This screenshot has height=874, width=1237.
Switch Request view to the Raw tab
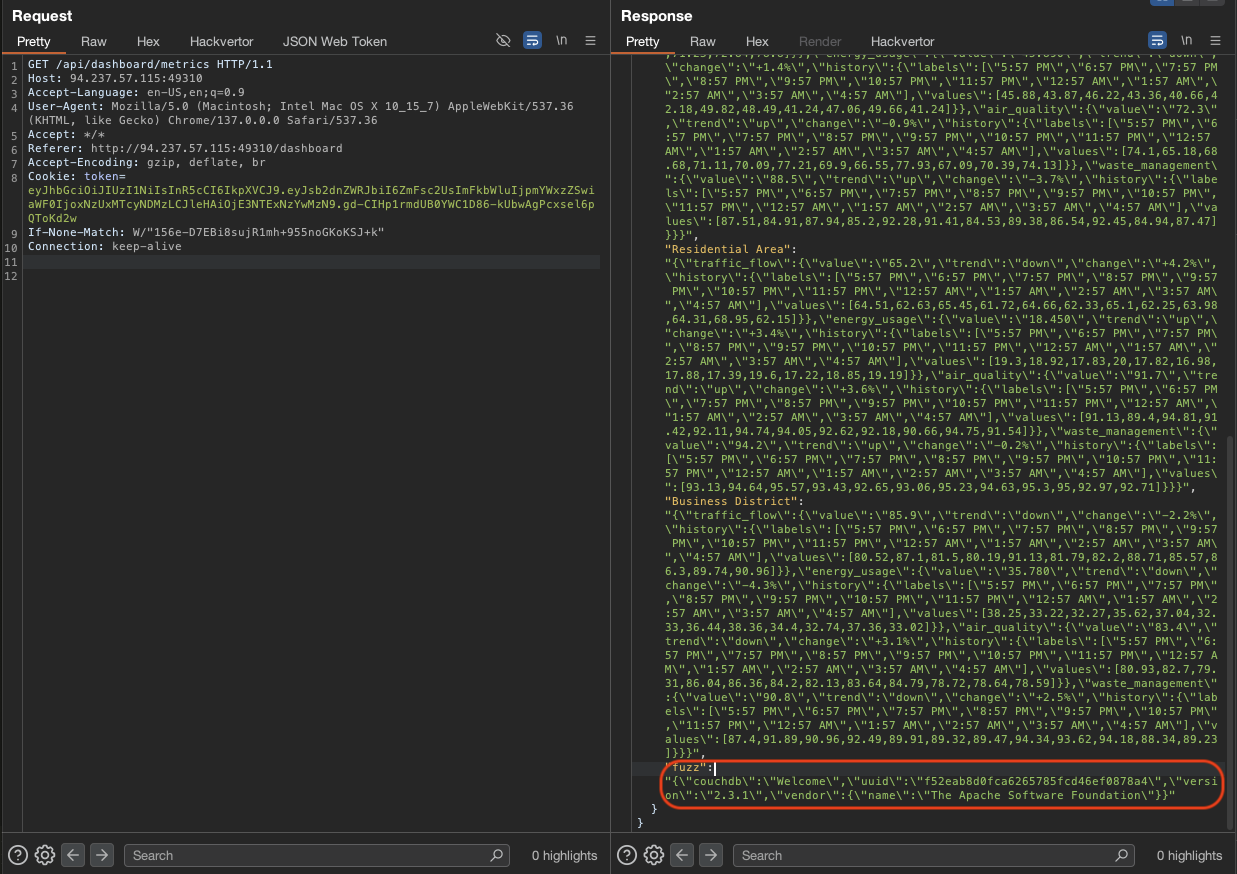[94, 41]
